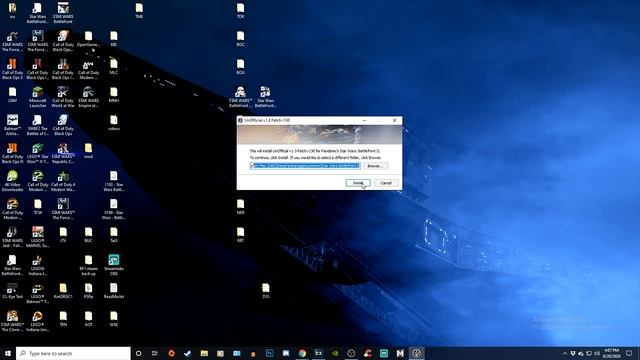
Task: Select the Batman Arkham desktop shortcut
Action: coord(12,125)
